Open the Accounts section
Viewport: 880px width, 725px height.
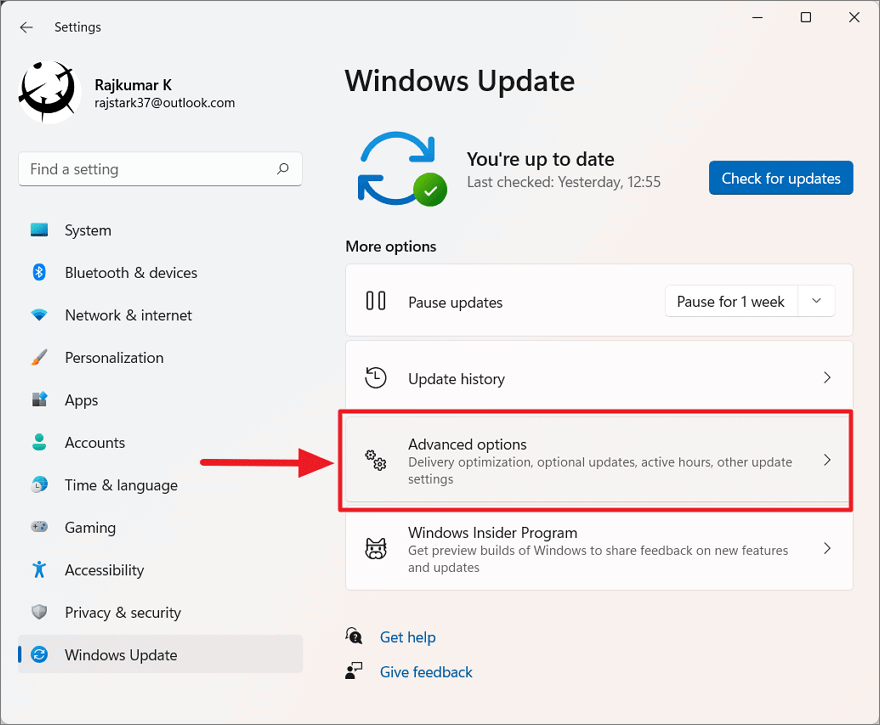pos(160,443)
